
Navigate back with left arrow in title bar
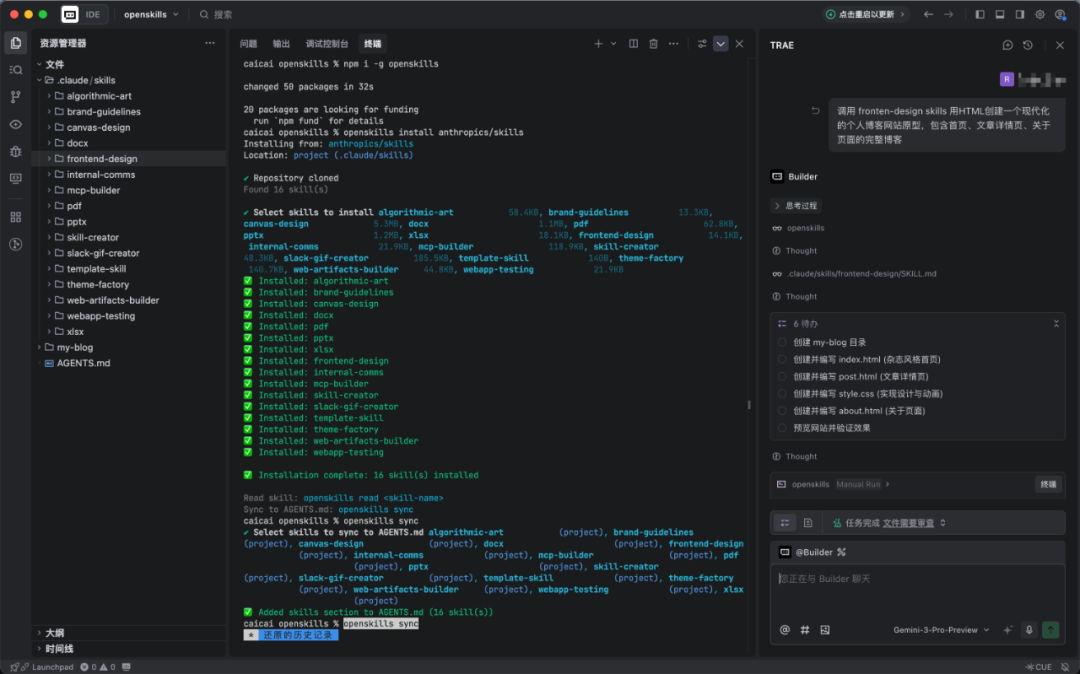tap(928, 14)
